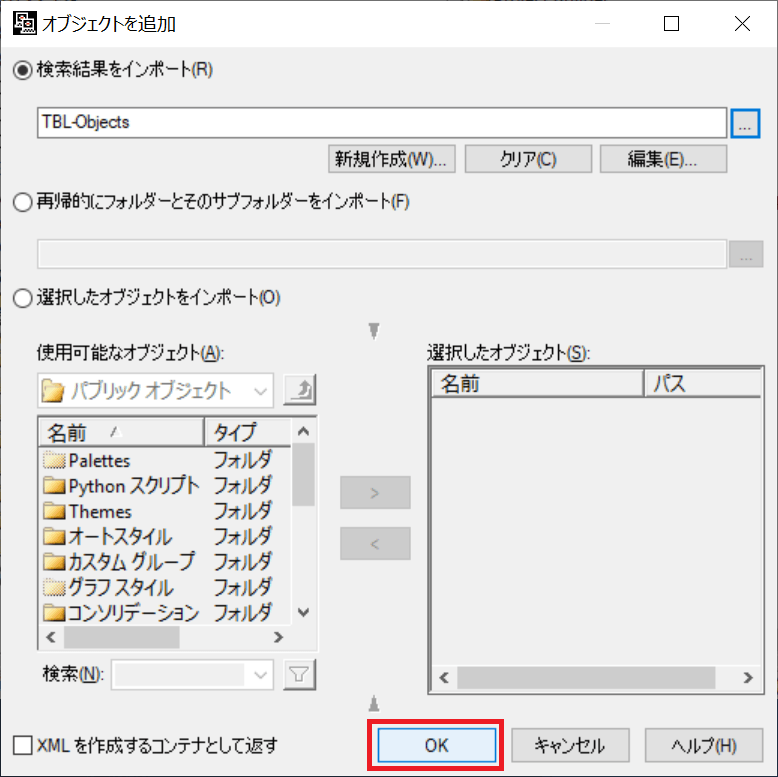The image size is (778, 777).
Task: Confirm with the OK button
Action: 436,745
